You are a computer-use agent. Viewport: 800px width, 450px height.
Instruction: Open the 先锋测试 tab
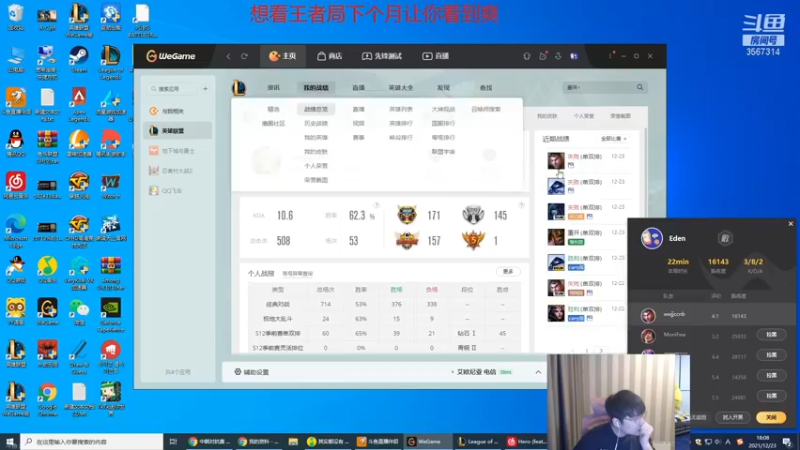(382, 56)
